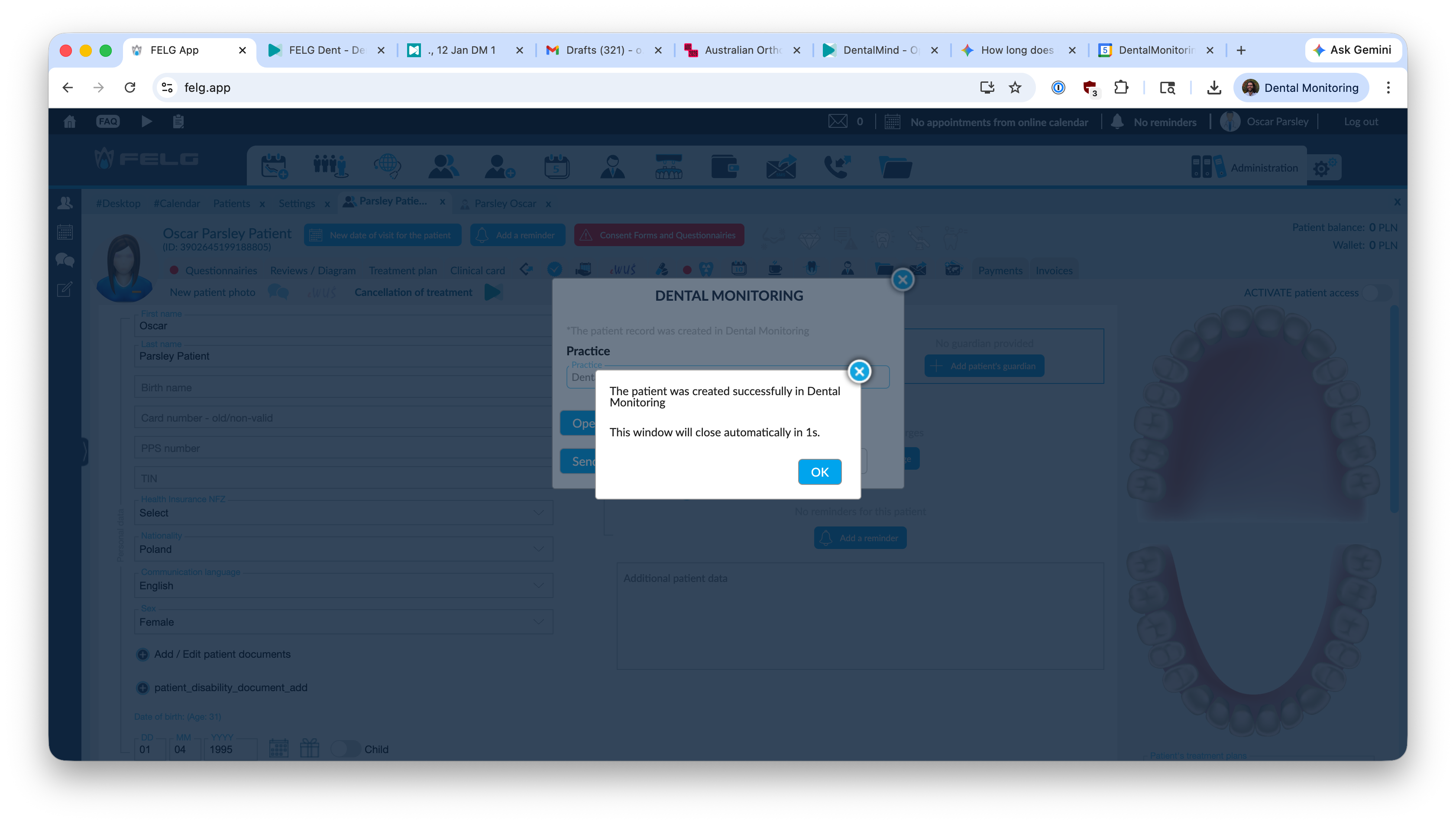Toggle ACTIVATE patient access switch
Image resolution: width=1456 pixels, height=825 pixels.
(x=1376, y=292)
